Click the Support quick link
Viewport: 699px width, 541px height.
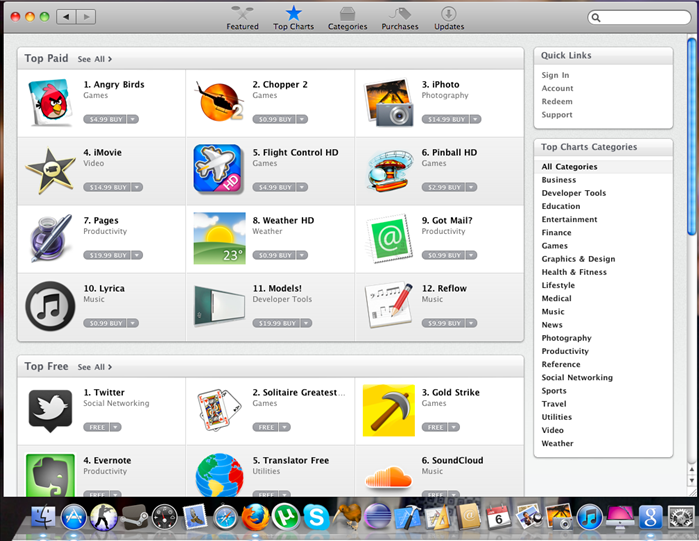point(557,115)
